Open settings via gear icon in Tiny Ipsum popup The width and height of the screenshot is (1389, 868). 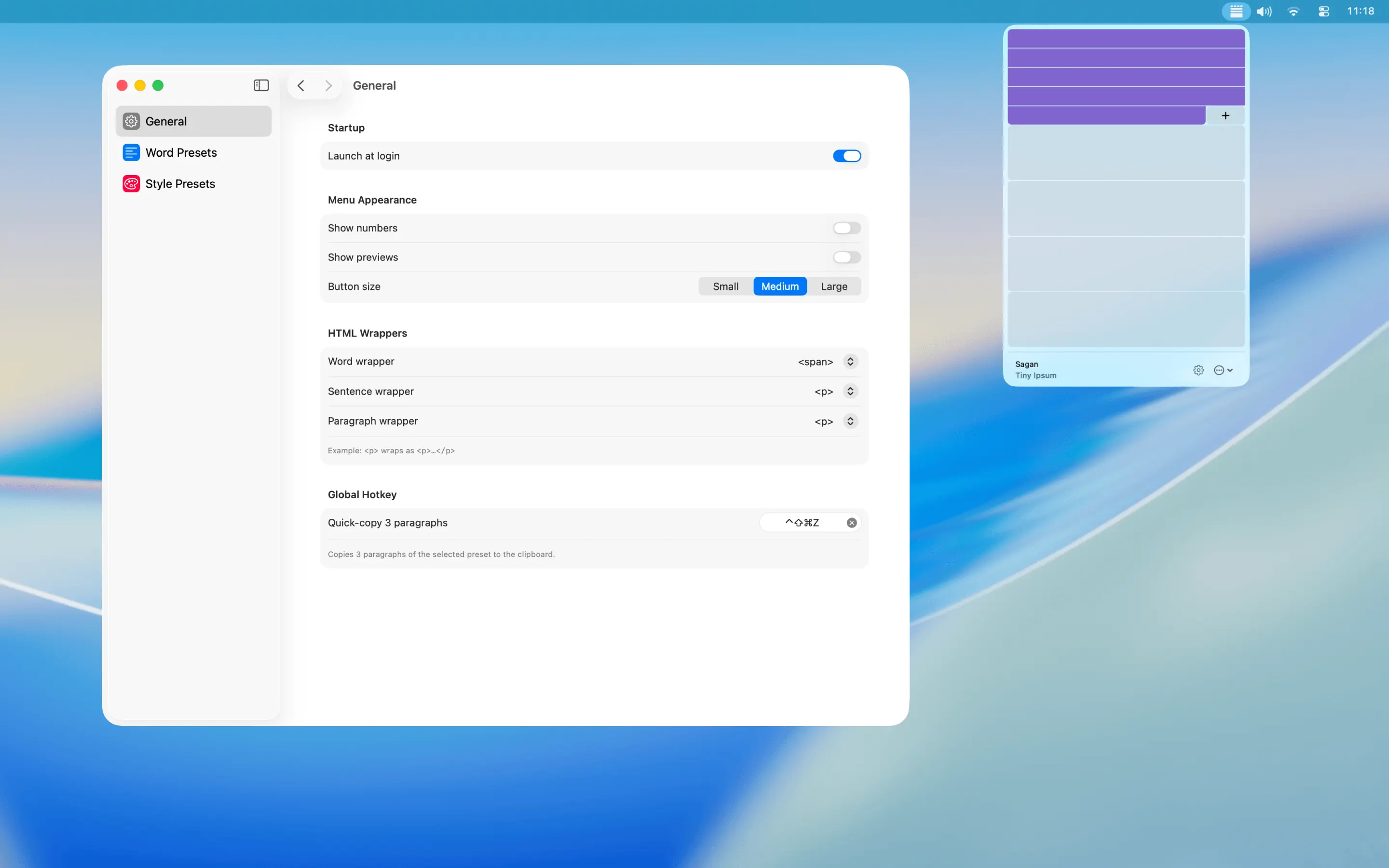coord(1198,370)
